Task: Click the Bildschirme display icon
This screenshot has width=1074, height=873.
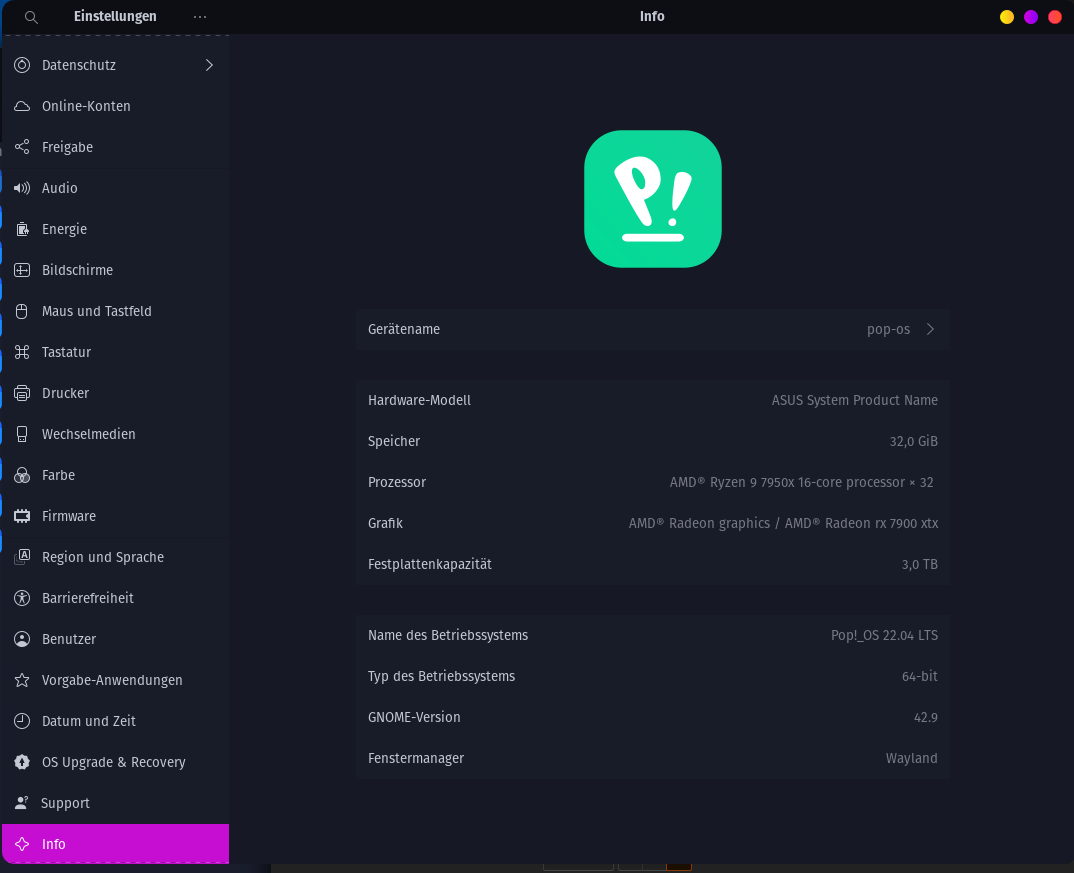Action: click(x=22, y=270)
